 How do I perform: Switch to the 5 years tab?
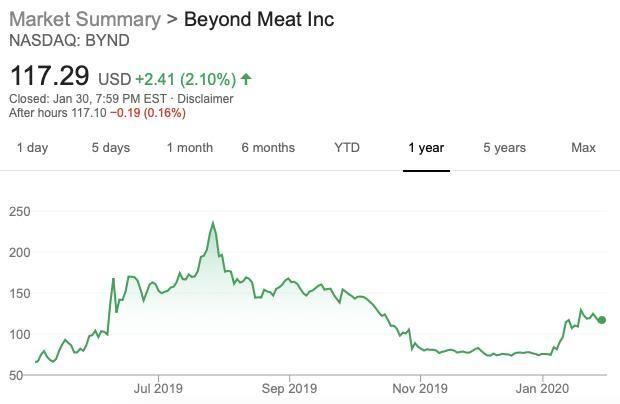click(x=504, y=148)
